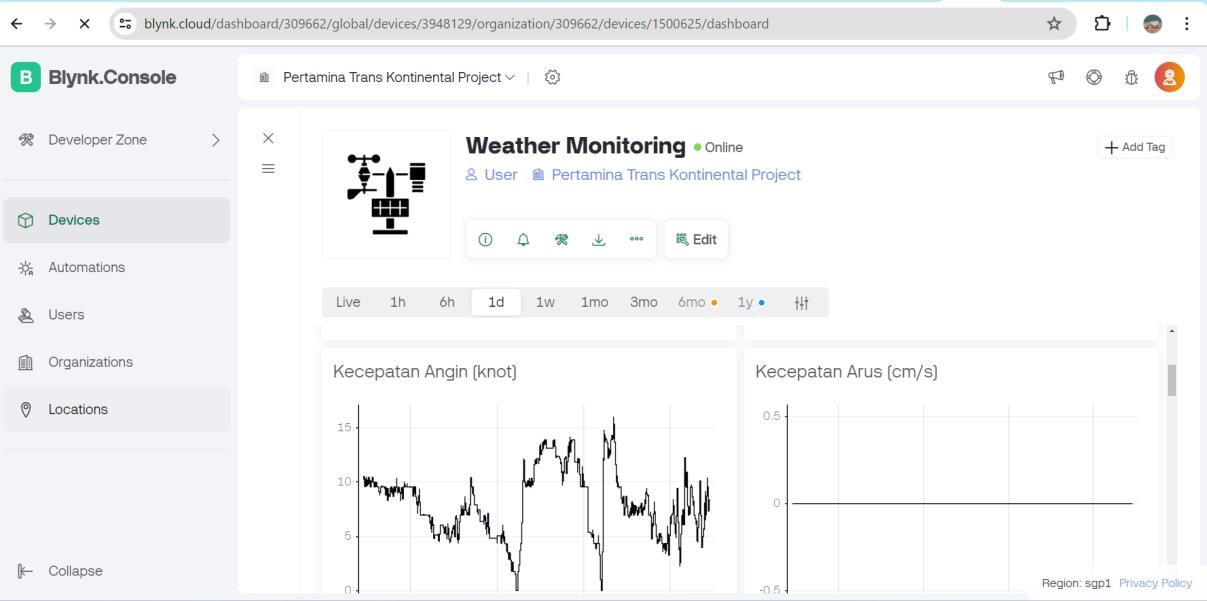Open Automations in sidebar
The image size is (1207, 601).
86,267
